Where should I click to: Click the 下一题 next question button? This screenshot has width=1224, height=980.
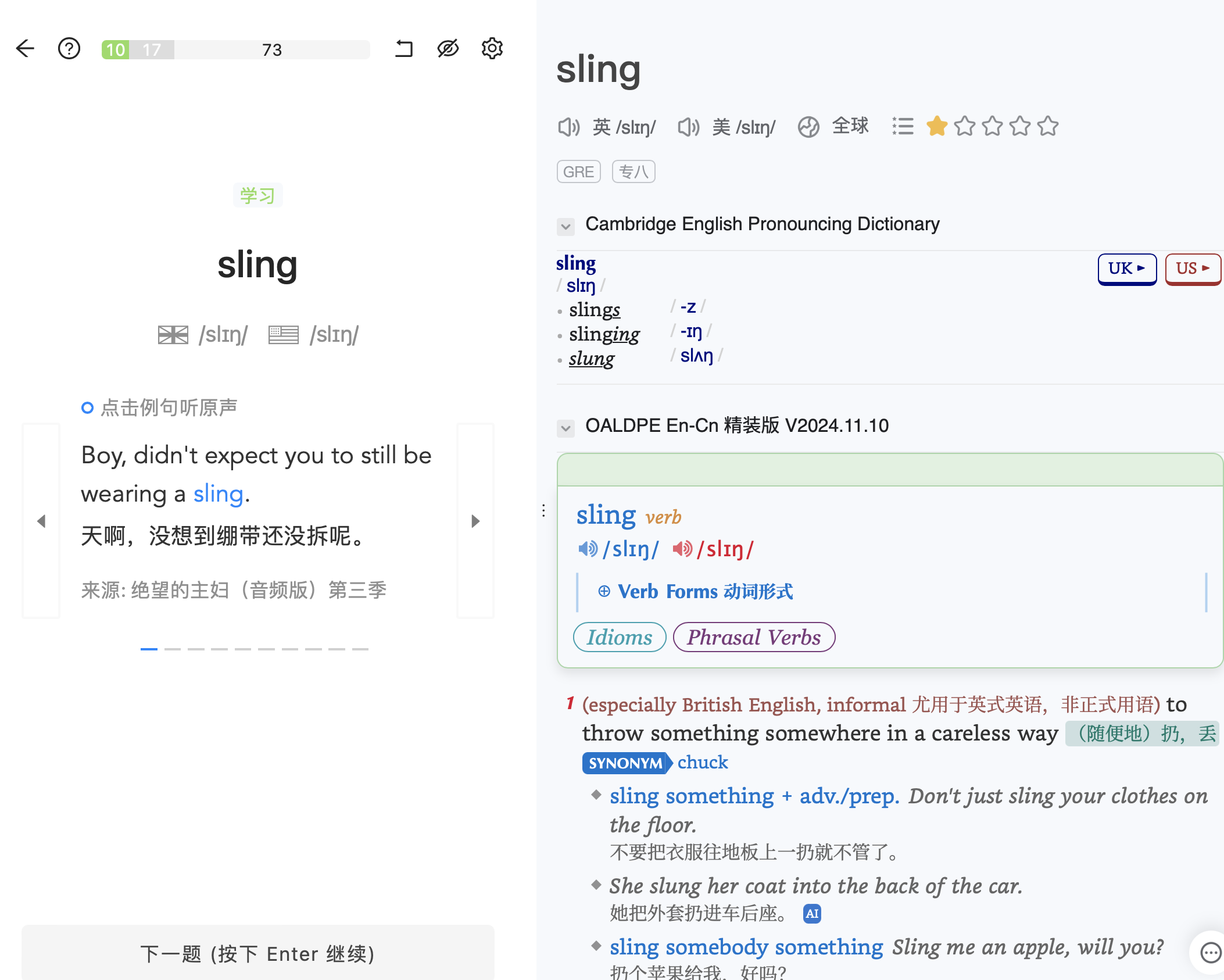pyautogui.click(x=257, y=953)
